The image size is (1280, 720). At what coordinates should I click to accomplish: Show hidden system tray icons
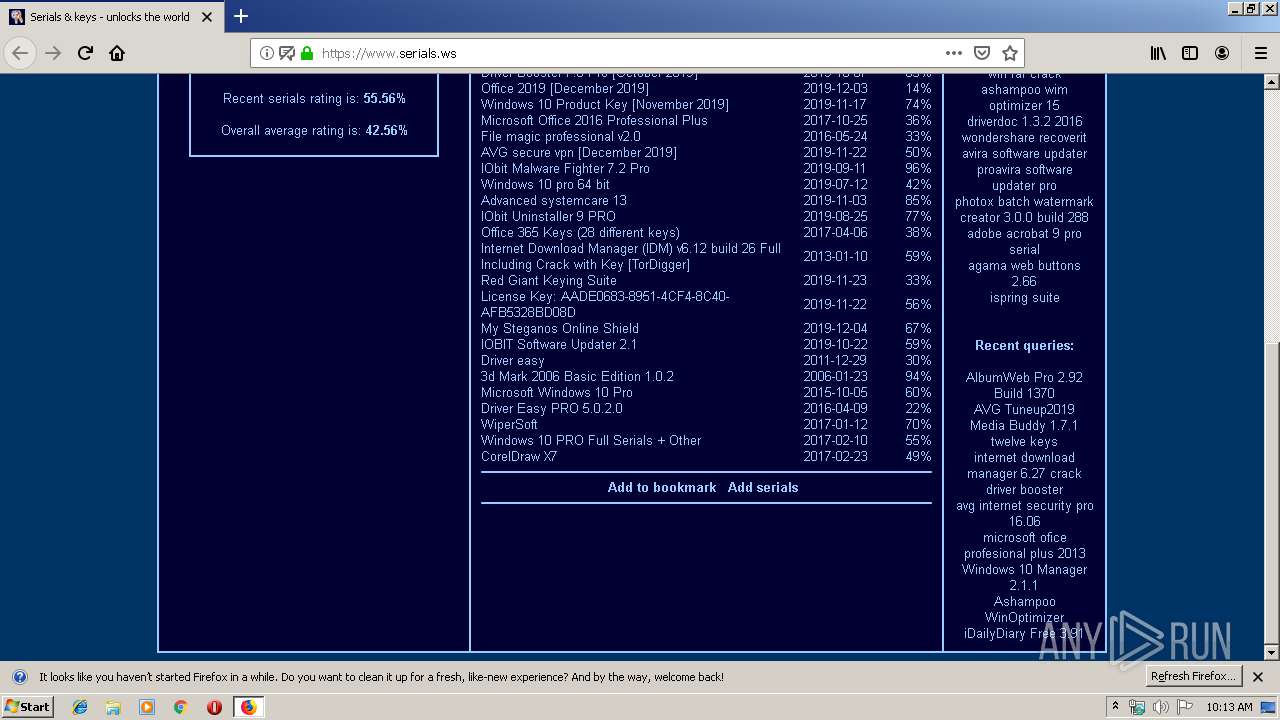pos(1115,707)
